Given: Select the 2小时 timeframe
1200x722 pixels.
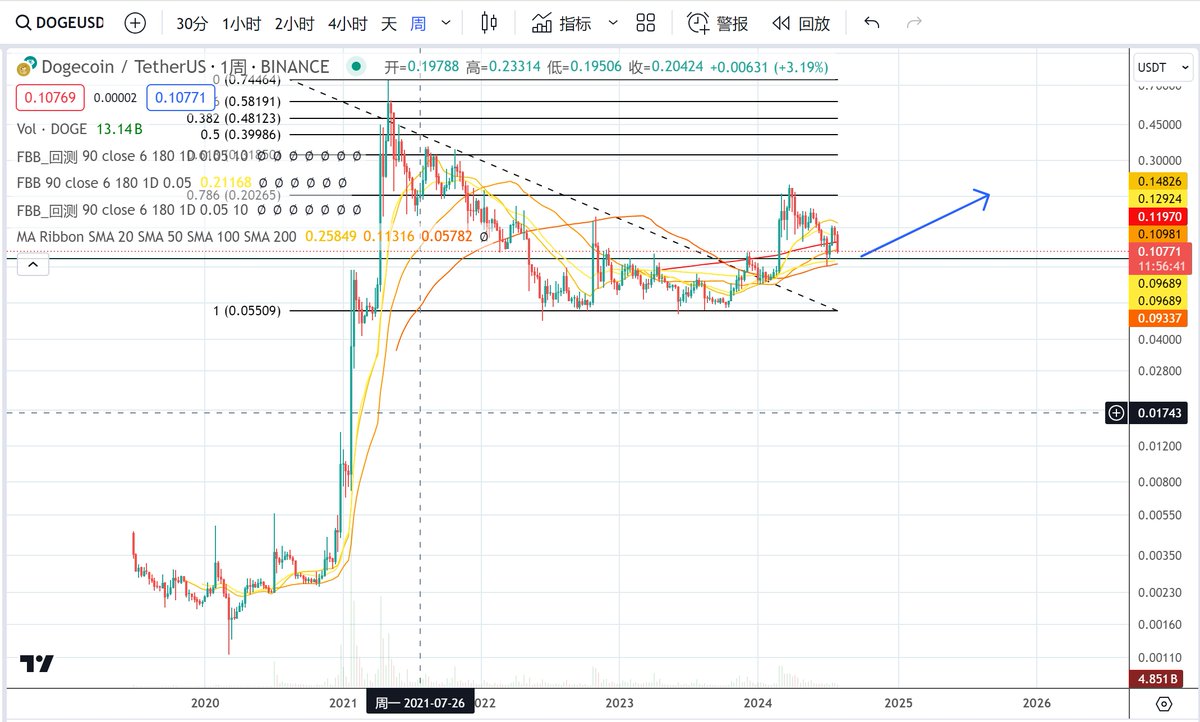Looking at the screenshot, I should [x=293, y=22].
